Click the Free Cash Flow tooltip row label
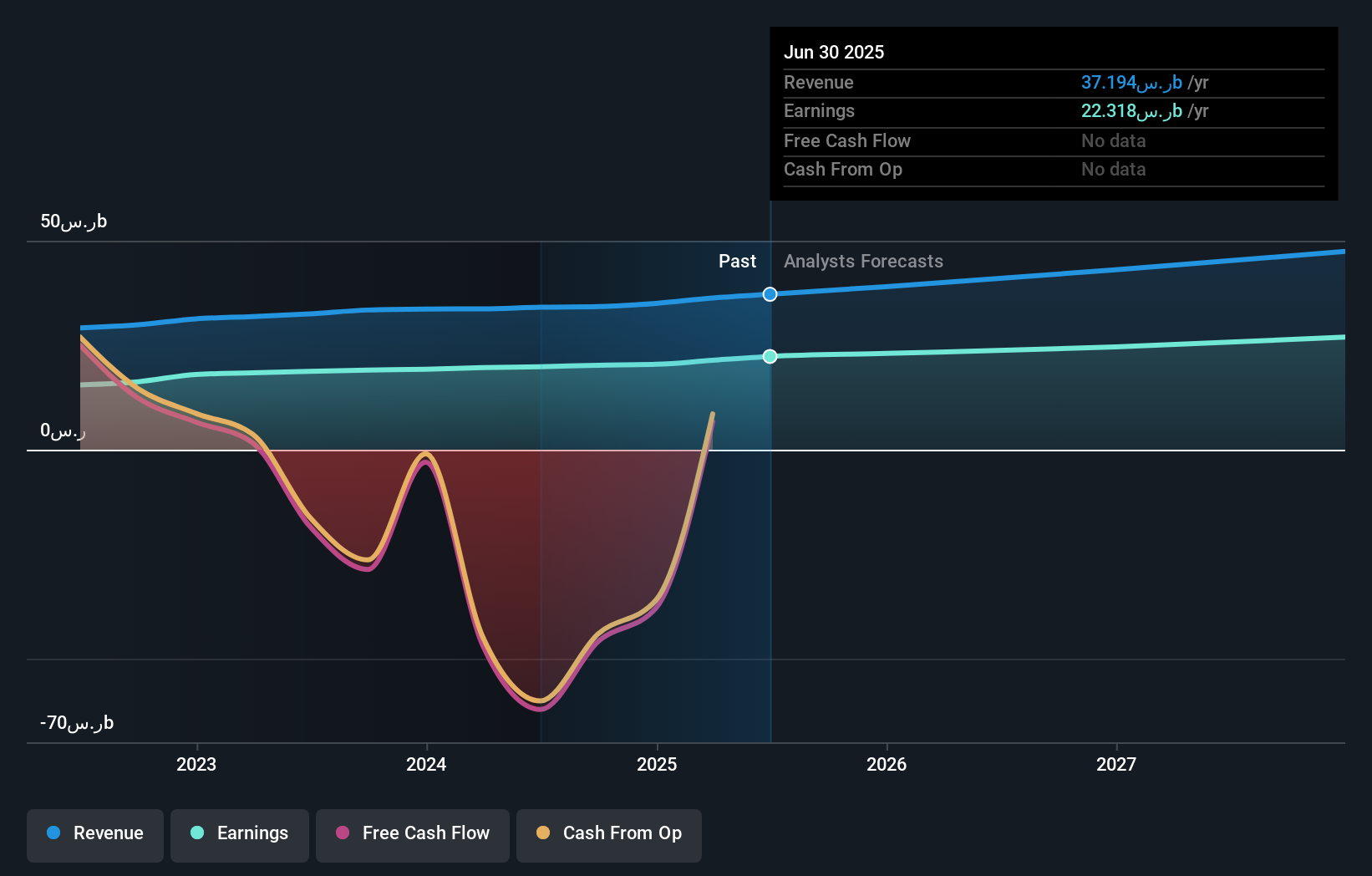Image resolution: width=1372 pixels, height=876 pixels. [847, 141]
